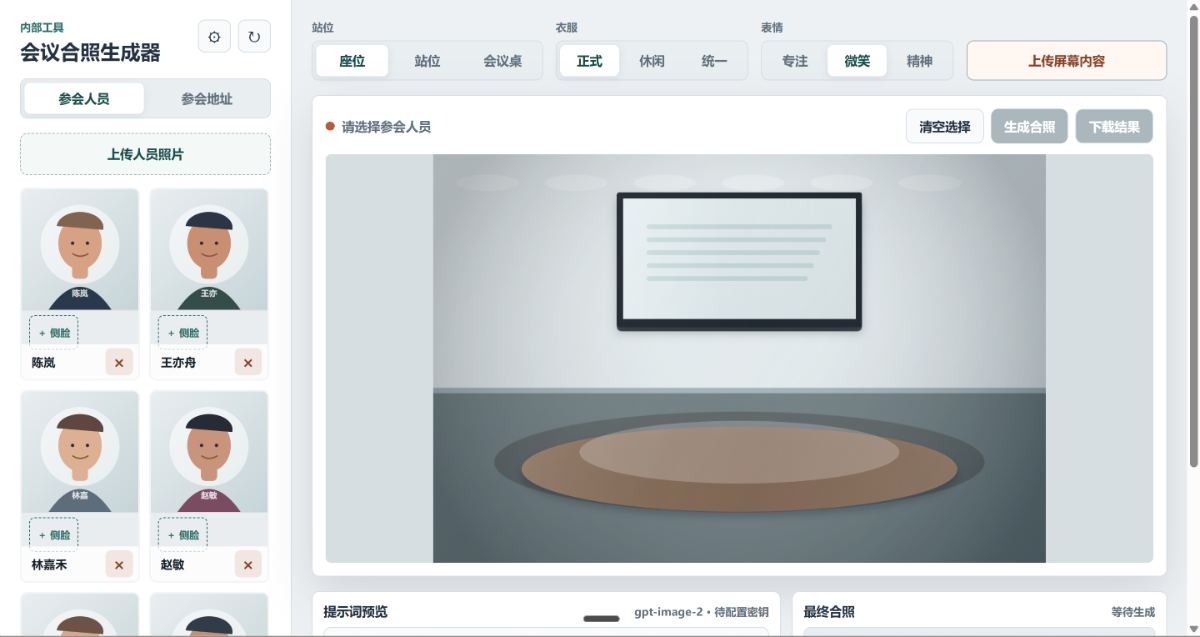Select 王亦舟 avatar photo
Screen dimensions: 1200x637
(x=209, y=250)
